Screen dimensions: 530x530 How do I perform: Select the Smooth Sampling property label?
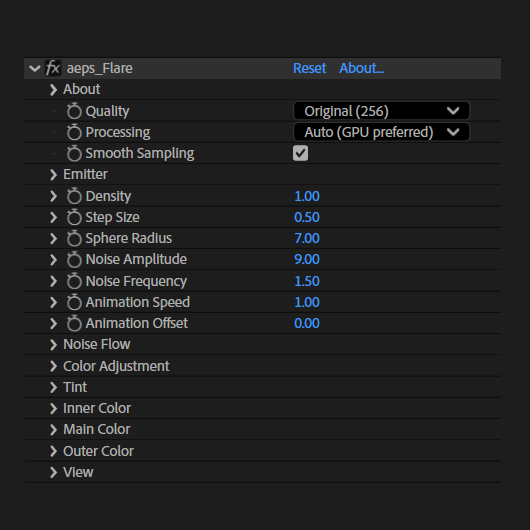(140, 153)
